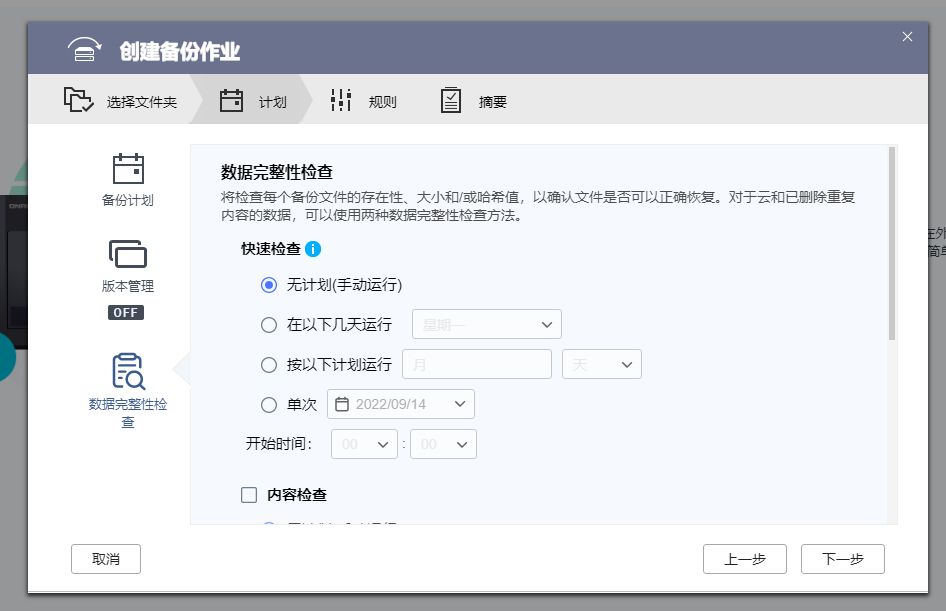
Task: Click the sliders icon for 规则
Action: click(340, 99)
